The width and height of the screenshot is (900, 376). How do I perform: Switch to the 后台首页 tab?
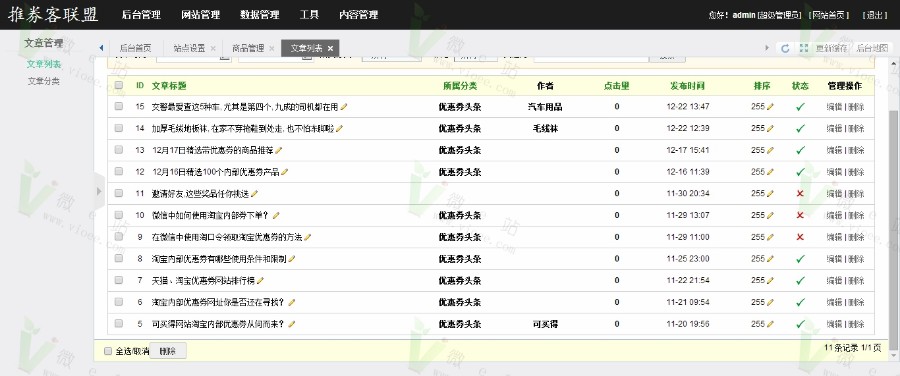point(135,48)
